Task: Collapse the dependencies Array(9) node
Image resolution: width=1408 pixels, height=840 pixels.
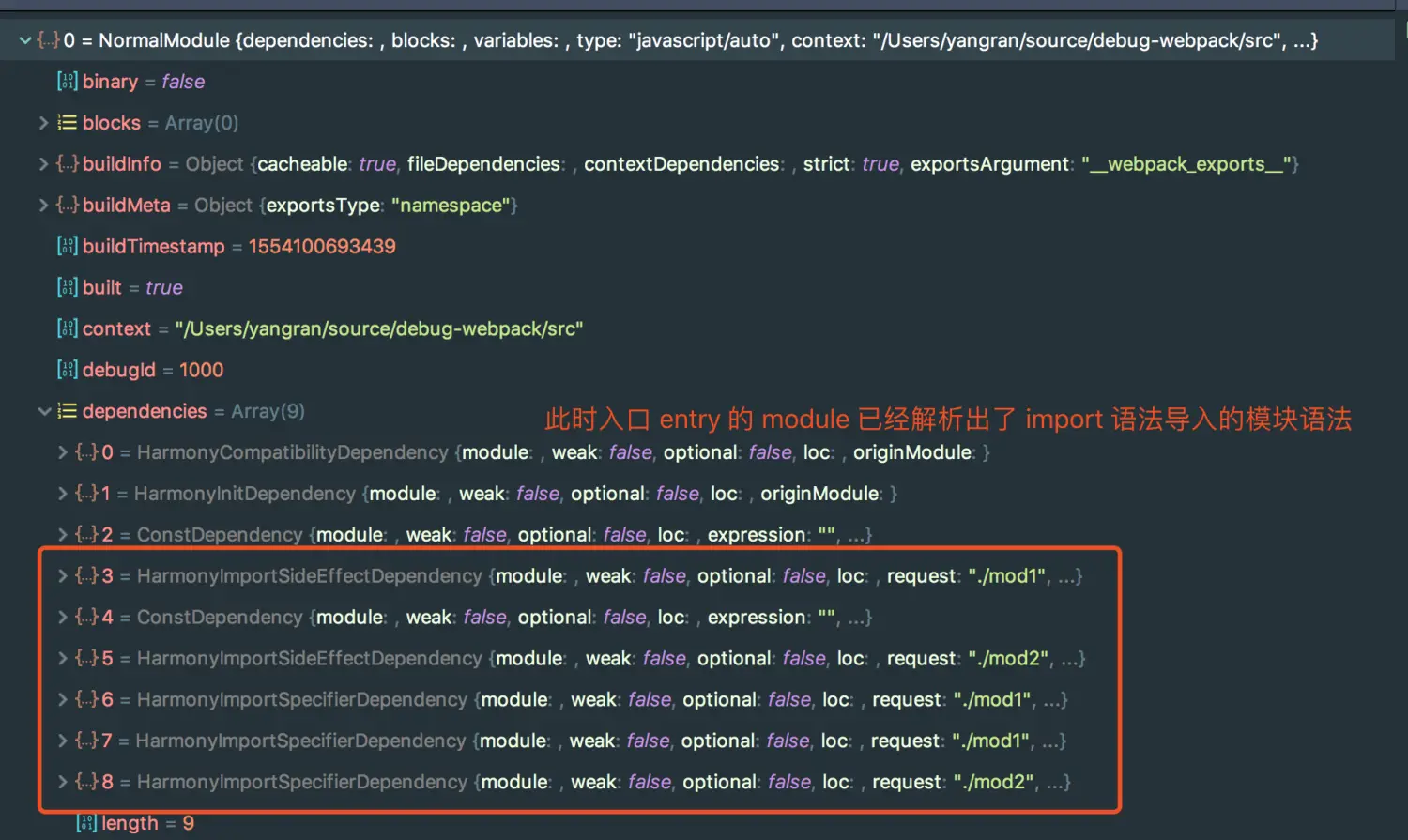Action: pos(44,411)
